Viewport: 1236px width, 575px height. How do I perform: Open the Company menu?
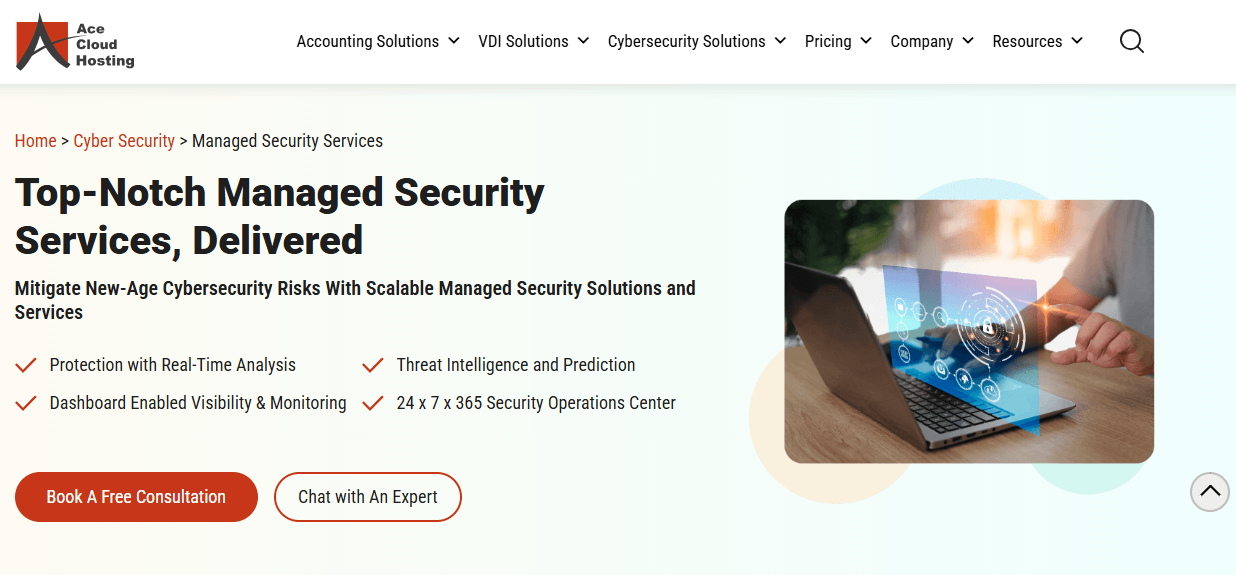[921, 41]
